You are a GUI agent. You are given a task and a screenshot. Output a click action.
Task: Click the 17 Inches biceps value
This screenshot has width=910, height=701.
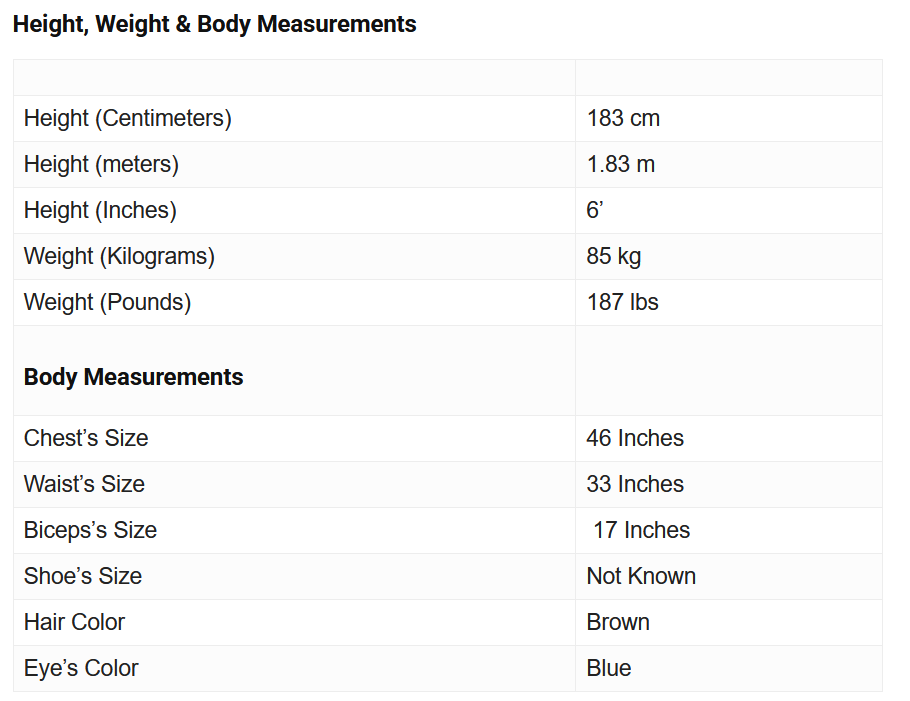coord(641,530)
